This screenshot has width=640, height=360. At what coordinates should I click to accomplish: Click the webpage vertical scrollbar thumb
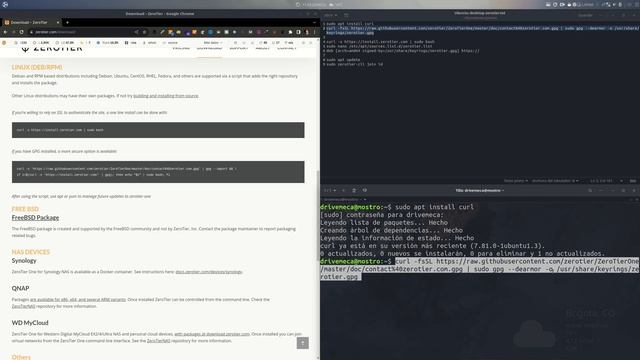click(x=318, y=215)
